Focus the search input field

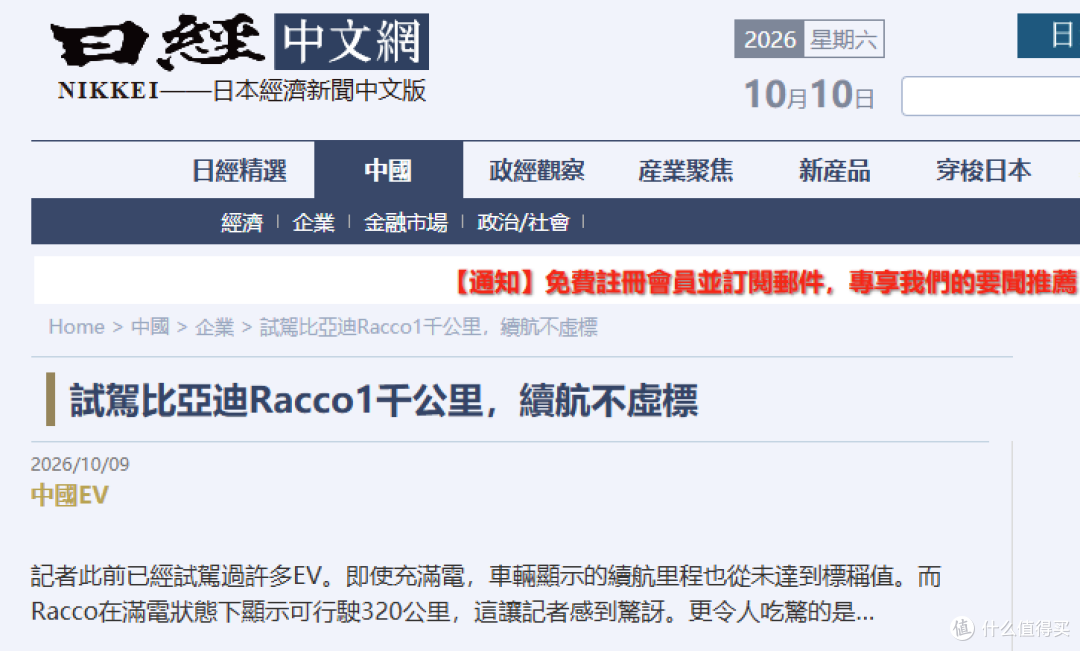990,96
